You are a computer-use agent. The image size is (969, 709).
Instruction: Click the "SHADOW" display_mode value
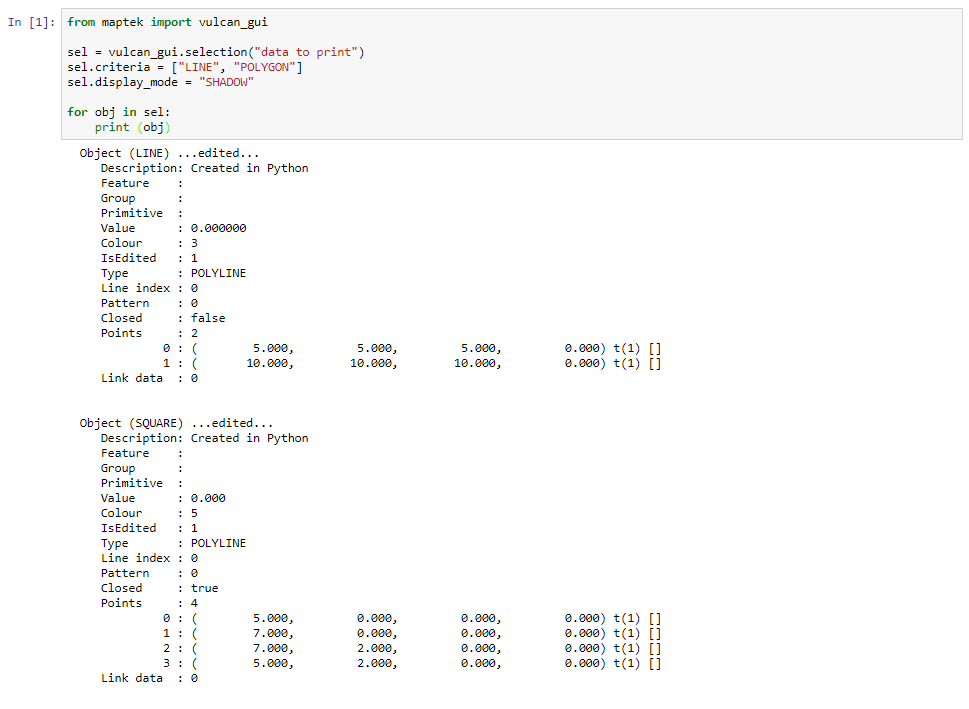pyautogui.click(x=226, y=82)
